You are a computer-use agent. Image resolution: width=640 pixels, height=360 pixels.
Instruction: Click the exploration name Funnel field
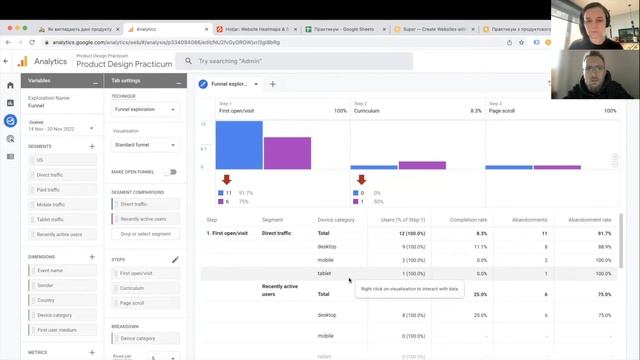(36, 106)
